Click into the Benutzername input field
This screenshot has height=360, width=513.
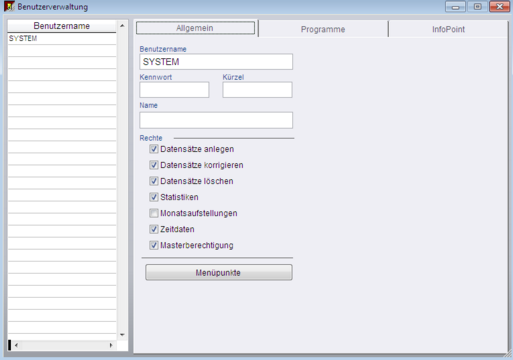(x=216, y=62)
